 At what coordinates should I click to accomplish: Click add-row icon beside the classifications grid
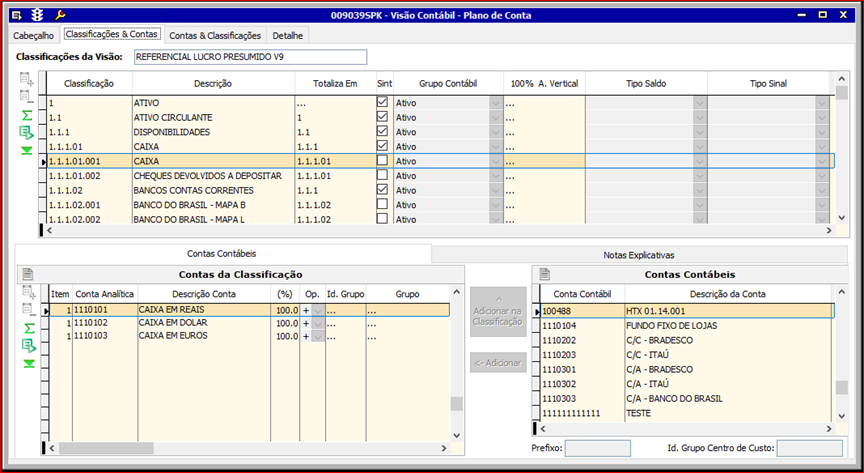point(27,81)
